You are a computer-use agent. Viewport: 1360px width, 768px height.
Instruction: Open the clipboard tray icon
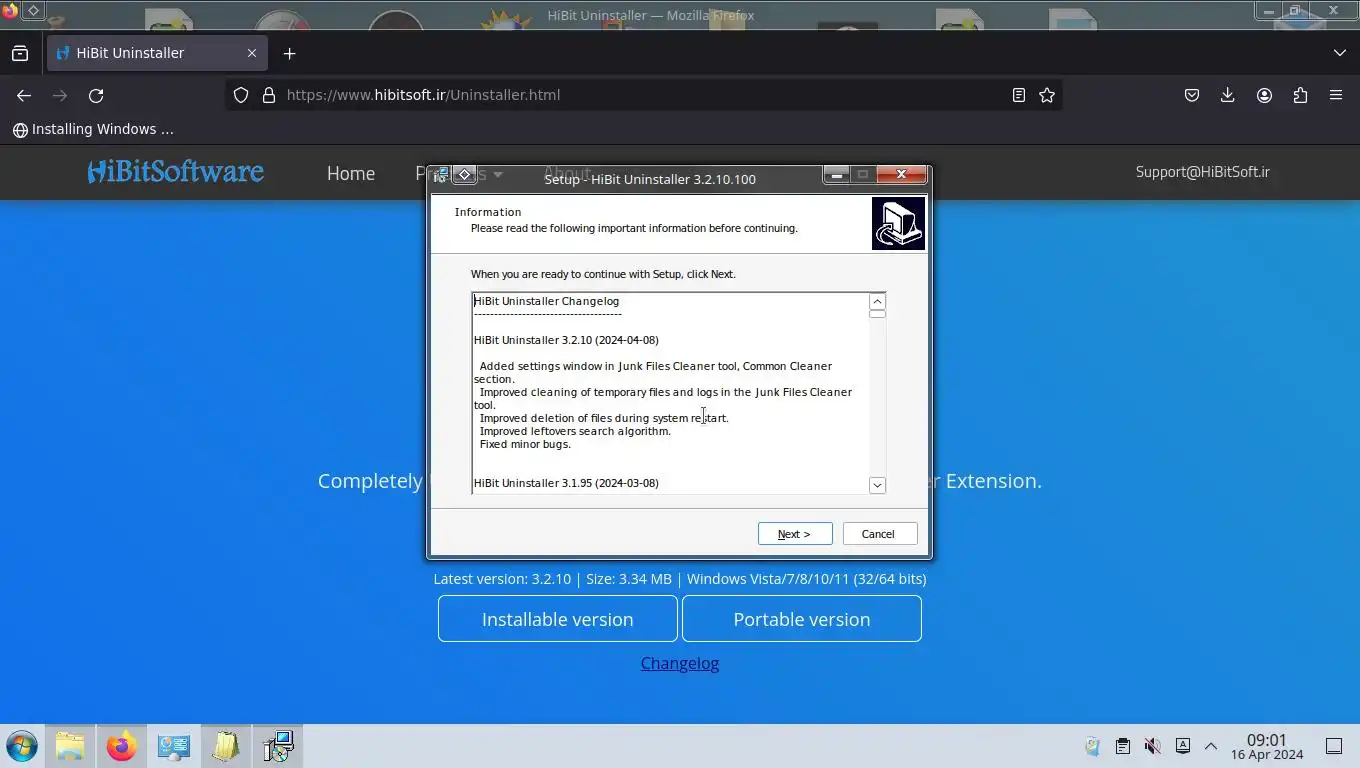coord(1123,746)
